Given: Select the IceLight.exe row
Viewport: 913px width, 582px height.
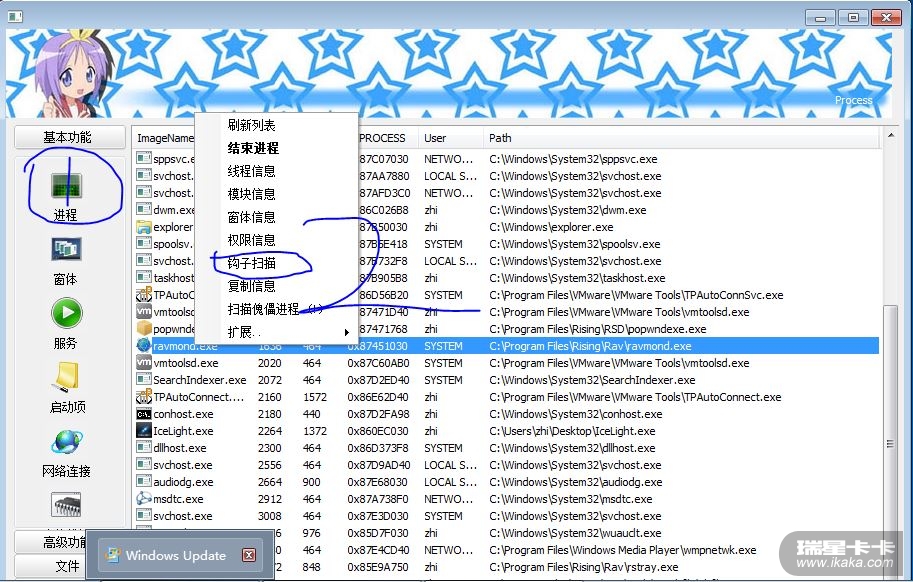Looking at the screenshot, I should point(507,431).
